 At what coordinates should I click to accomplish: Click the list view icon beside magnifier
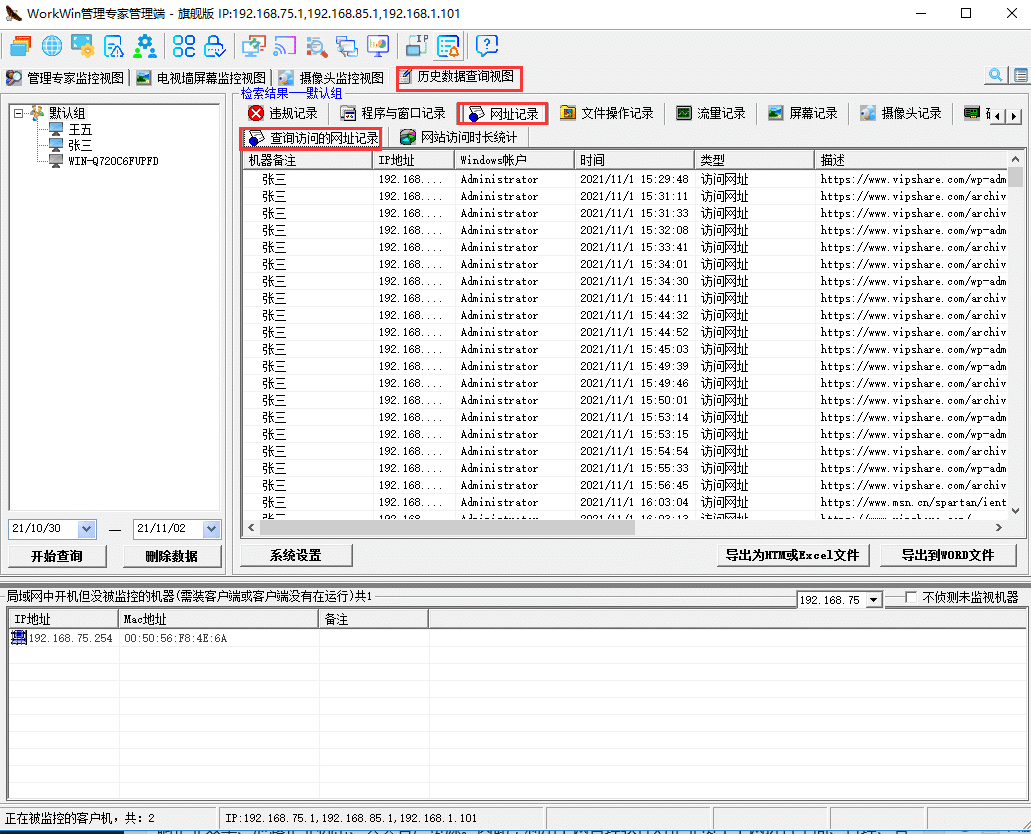click(x=1020, y=75)
